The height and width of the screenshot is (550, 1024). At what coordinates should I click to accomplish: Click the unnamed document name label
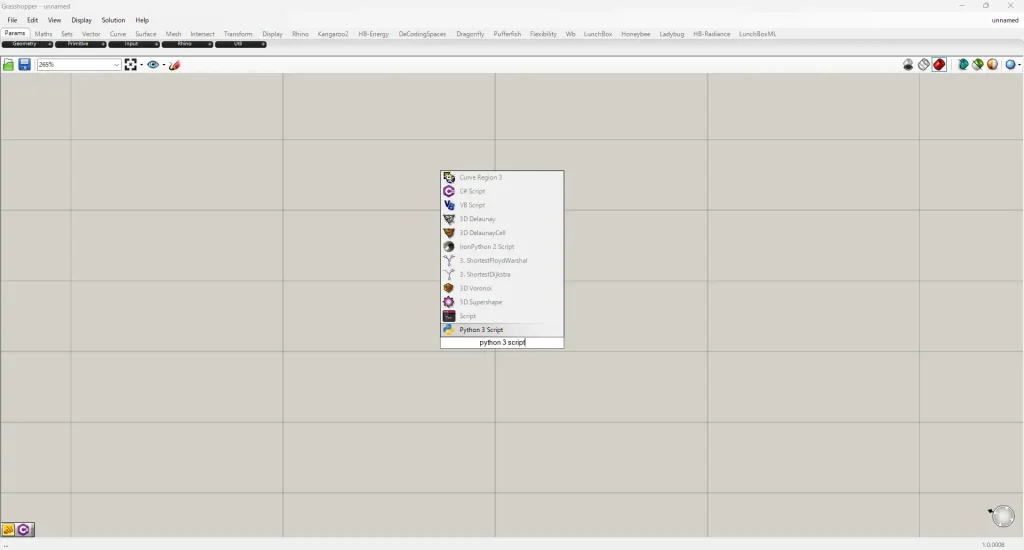pyautogui.click(x=1004, y=20)
